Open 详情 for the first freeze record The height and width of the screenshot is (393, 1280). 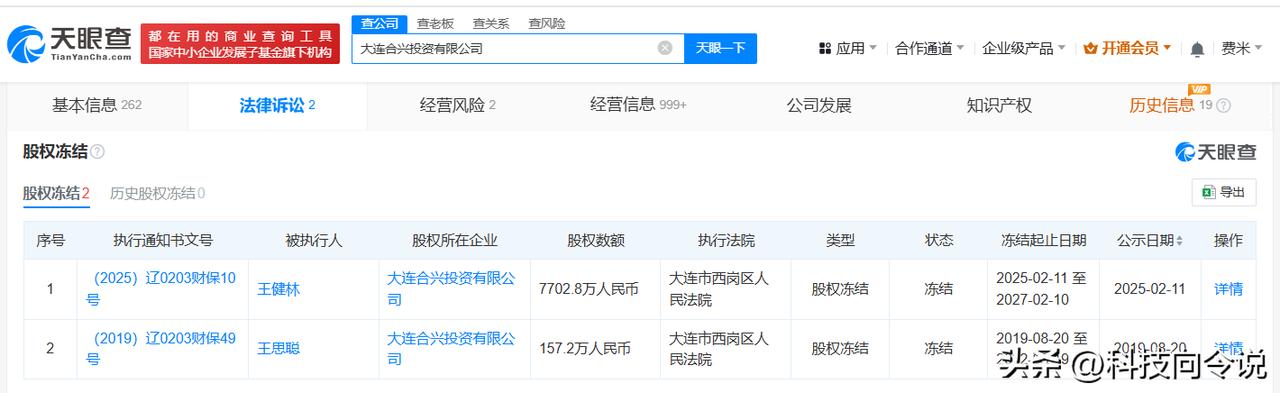point(1228,289)
